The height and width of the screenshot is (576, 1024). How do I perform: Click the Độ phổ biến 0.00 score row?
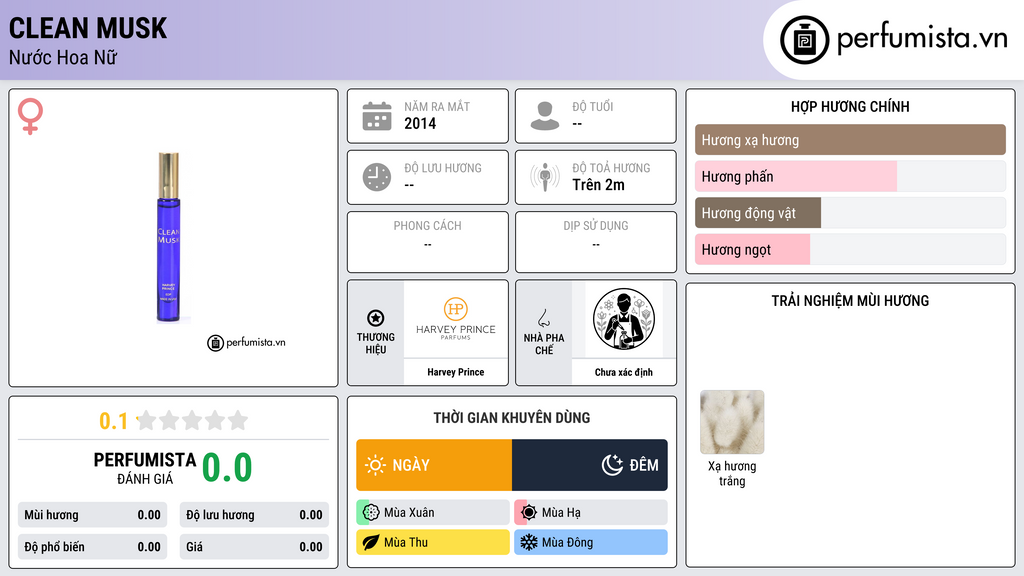(x=92, y=547)
